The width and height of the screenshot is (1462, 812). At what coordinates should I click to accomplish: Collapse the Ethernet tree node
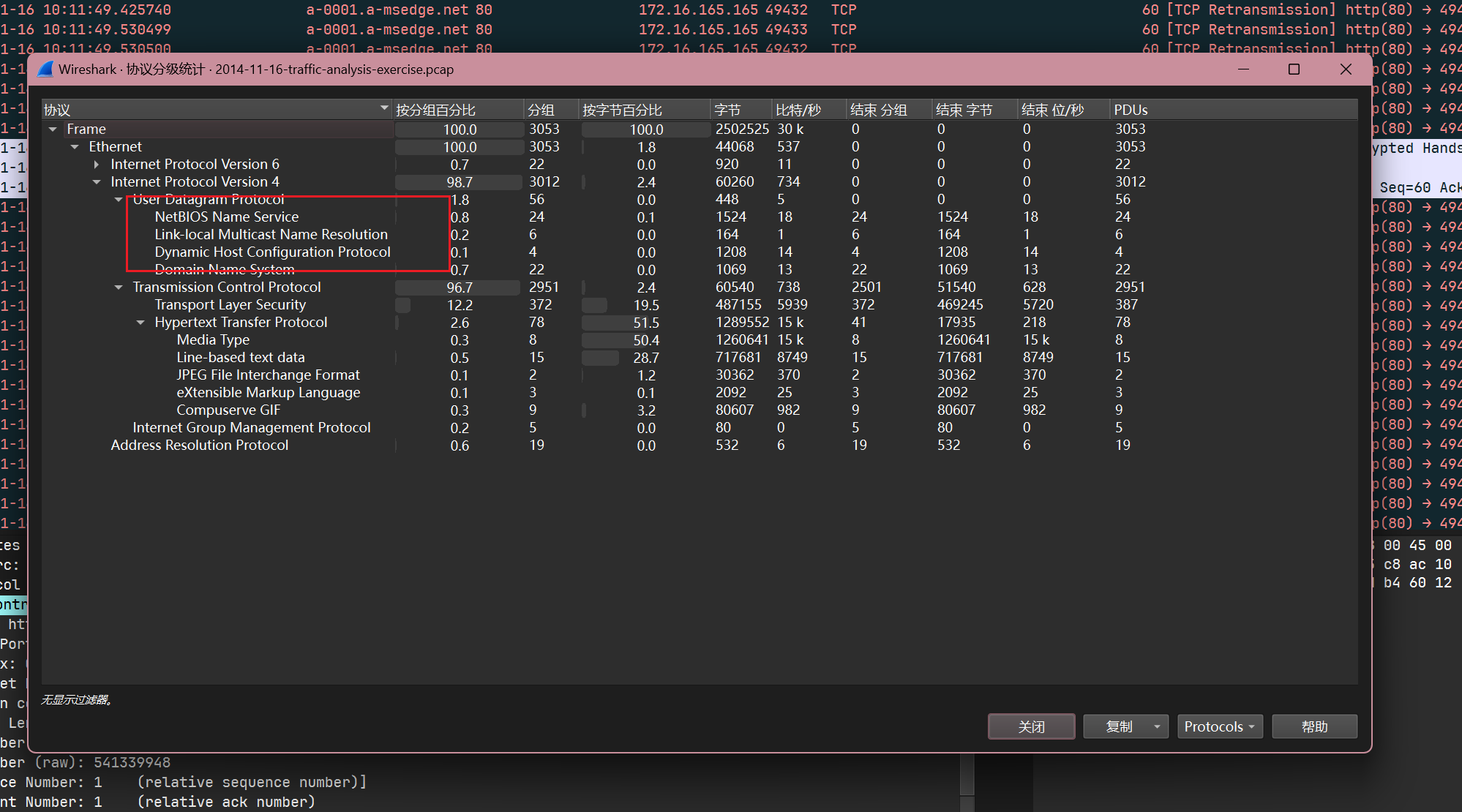tap(75, 147)
